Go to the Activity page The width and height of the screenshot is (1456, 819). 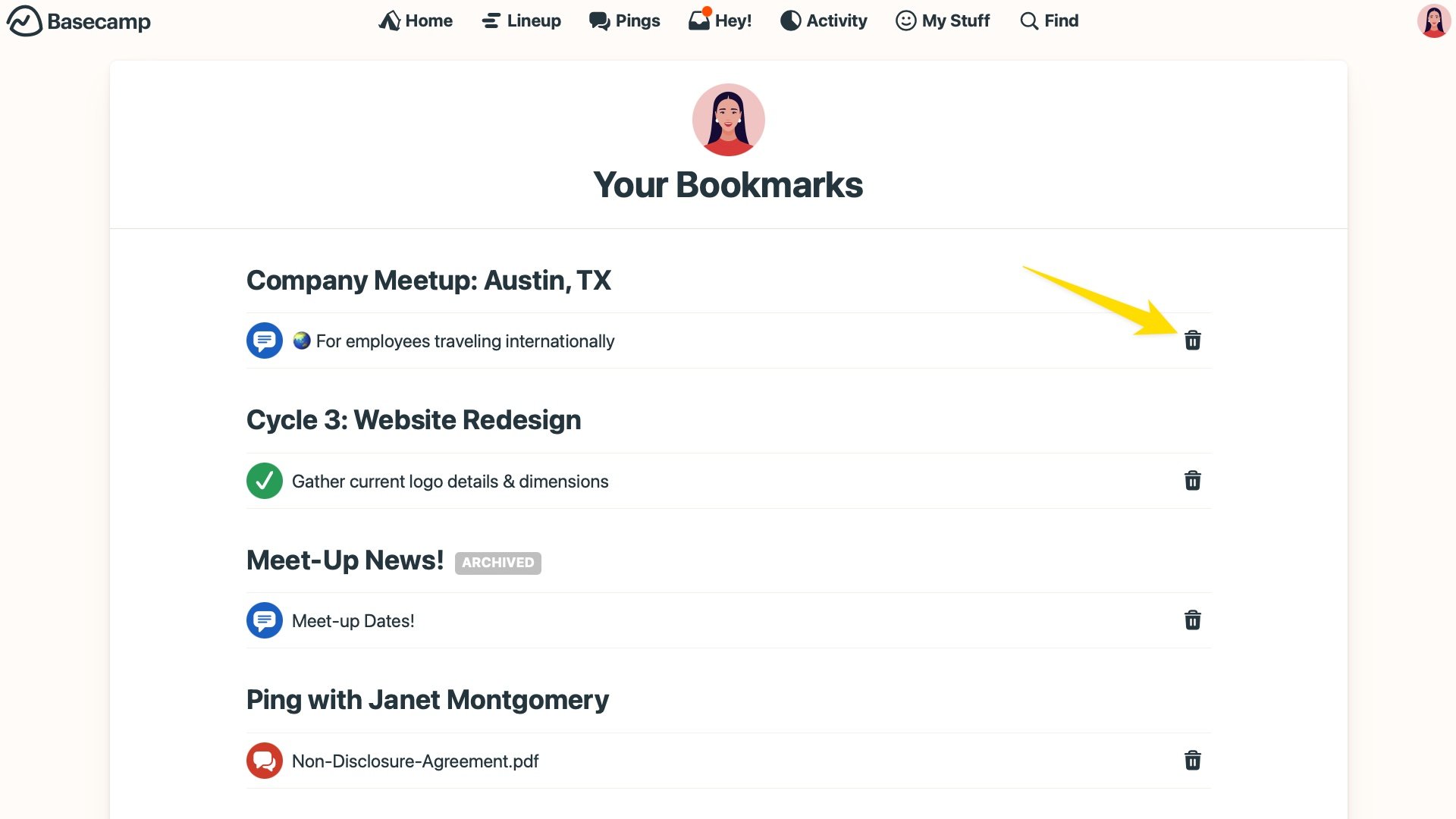coord(824,21)
